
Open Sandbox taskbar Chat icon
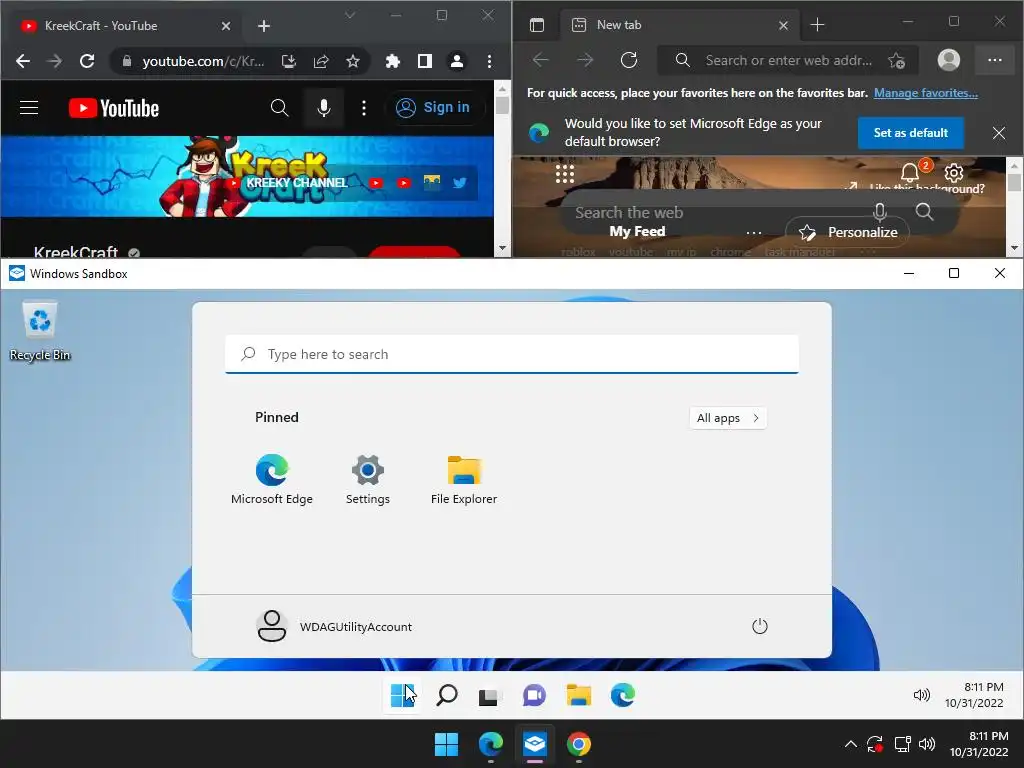(534, 695)
